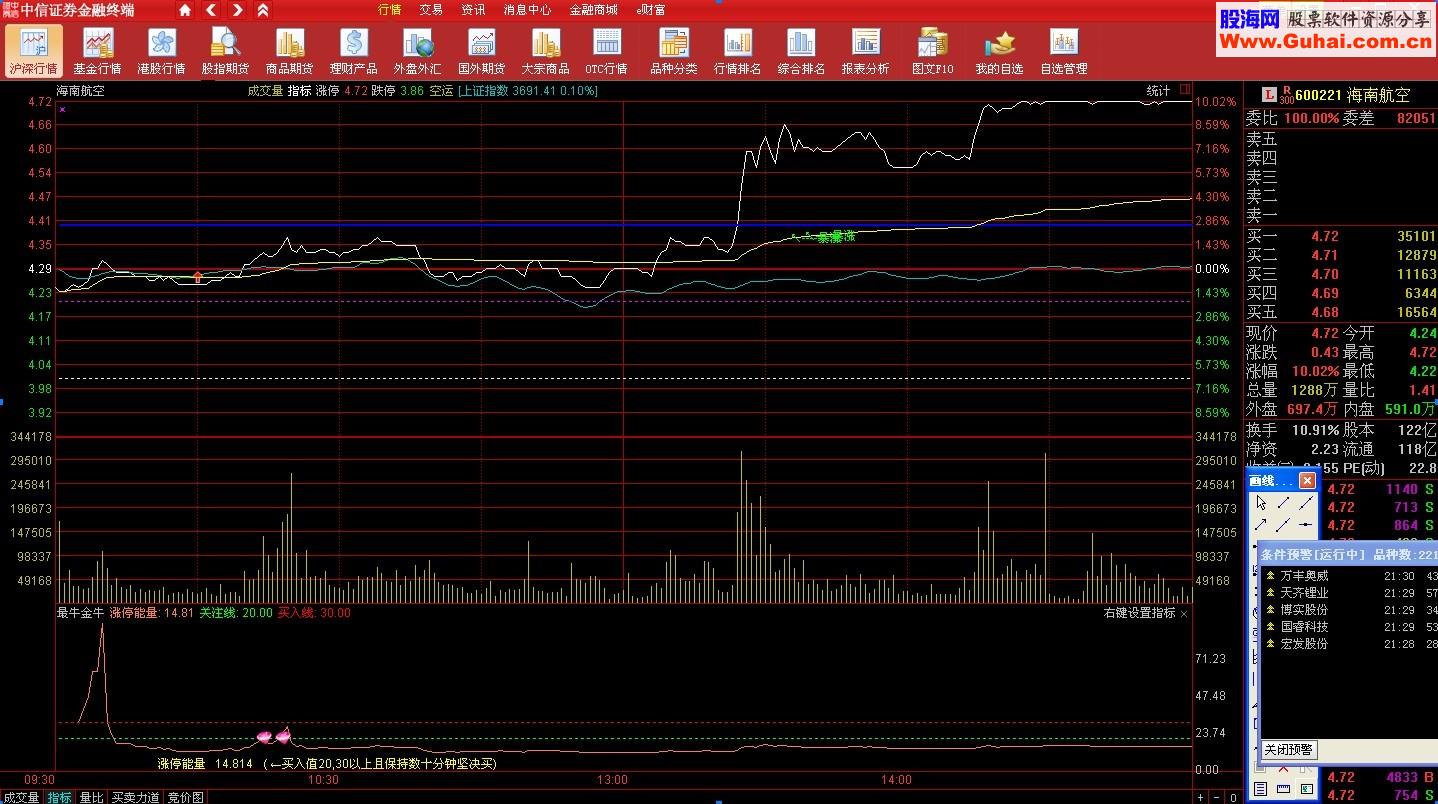1438x804 pixels.
Task: Open 商品期货 commodity futures
Action: point(289,51)
